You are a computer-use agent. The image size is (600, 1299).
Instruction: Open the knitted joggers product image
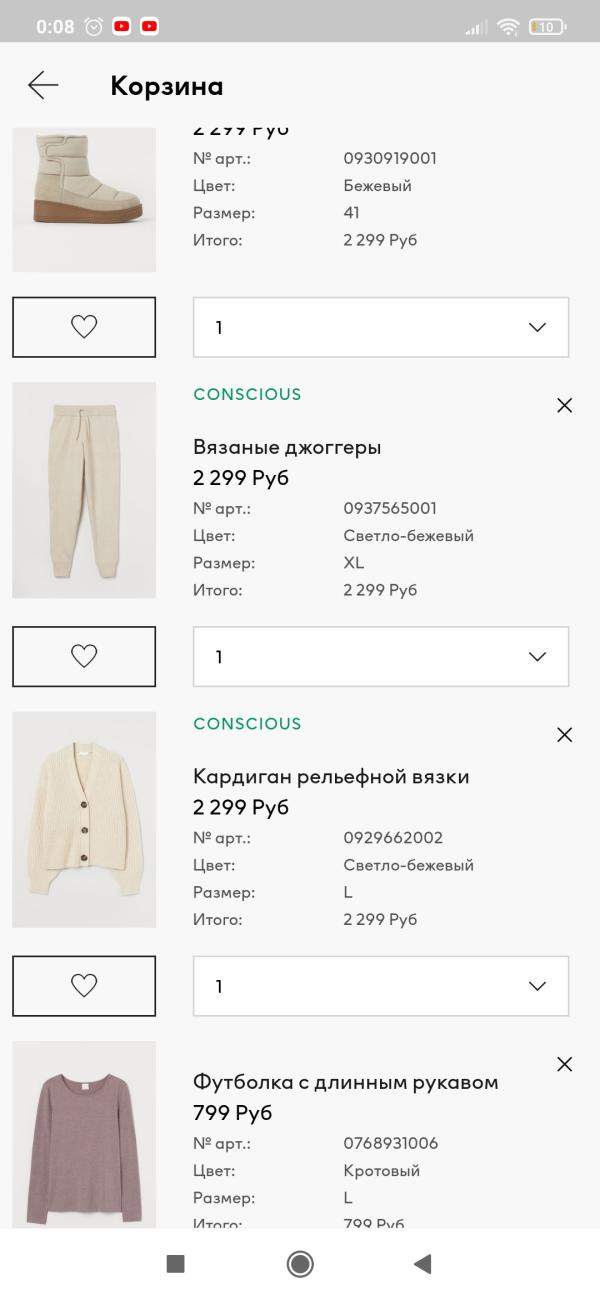(84, 490)
